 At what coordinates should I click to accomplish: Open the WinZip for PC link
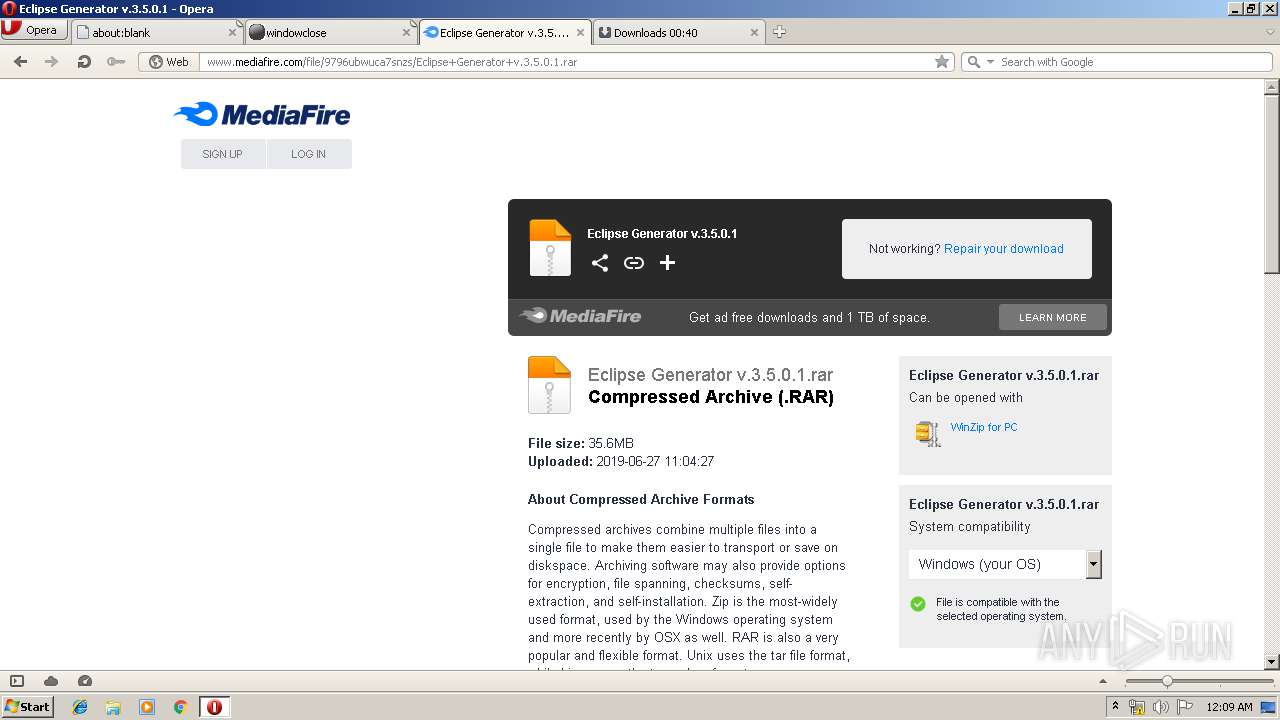[984, 427]
